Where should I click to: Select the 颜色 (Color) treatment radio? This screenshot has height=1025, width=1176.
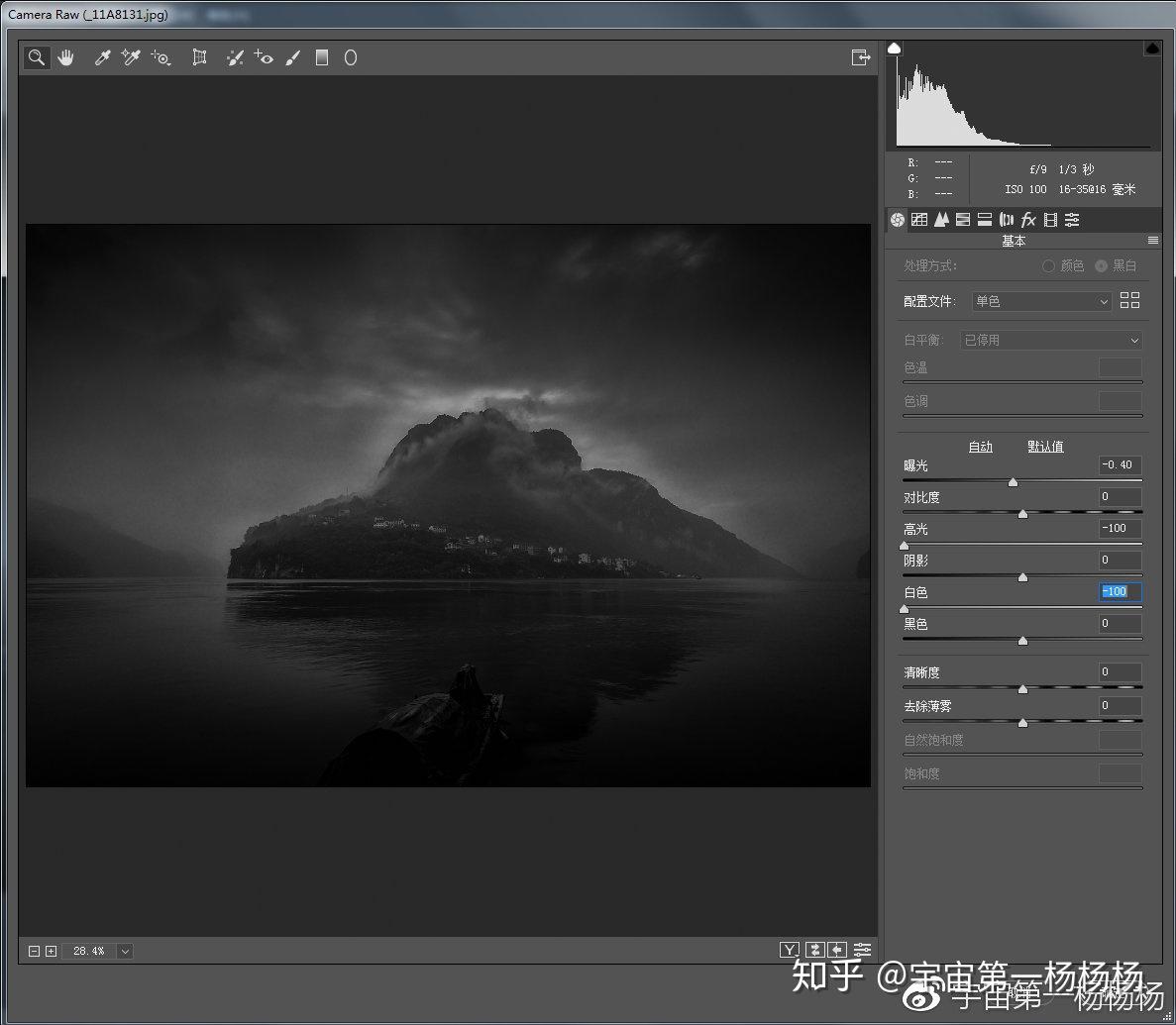(1048, 265)
